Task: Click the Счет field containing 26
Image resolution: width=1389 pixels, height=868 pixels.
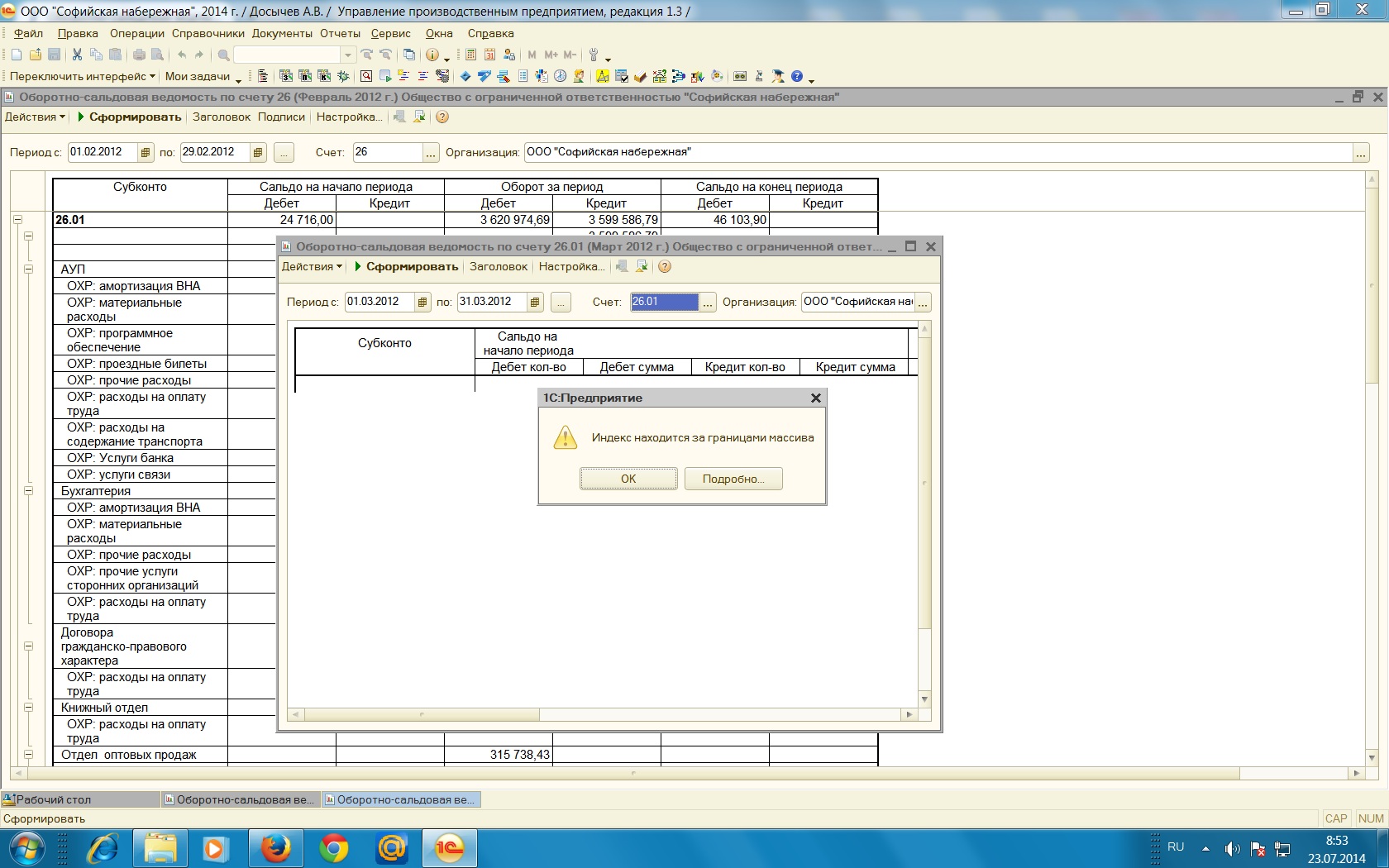Action: point(387,152)
